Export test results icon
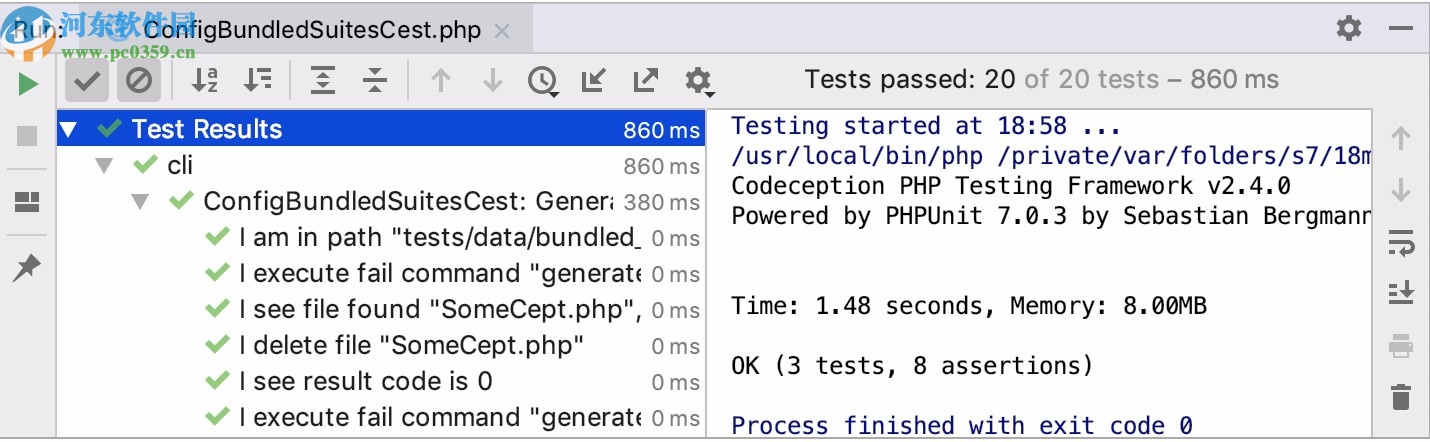The width and height of the screenshot is (1430, 442). (646, 80)
